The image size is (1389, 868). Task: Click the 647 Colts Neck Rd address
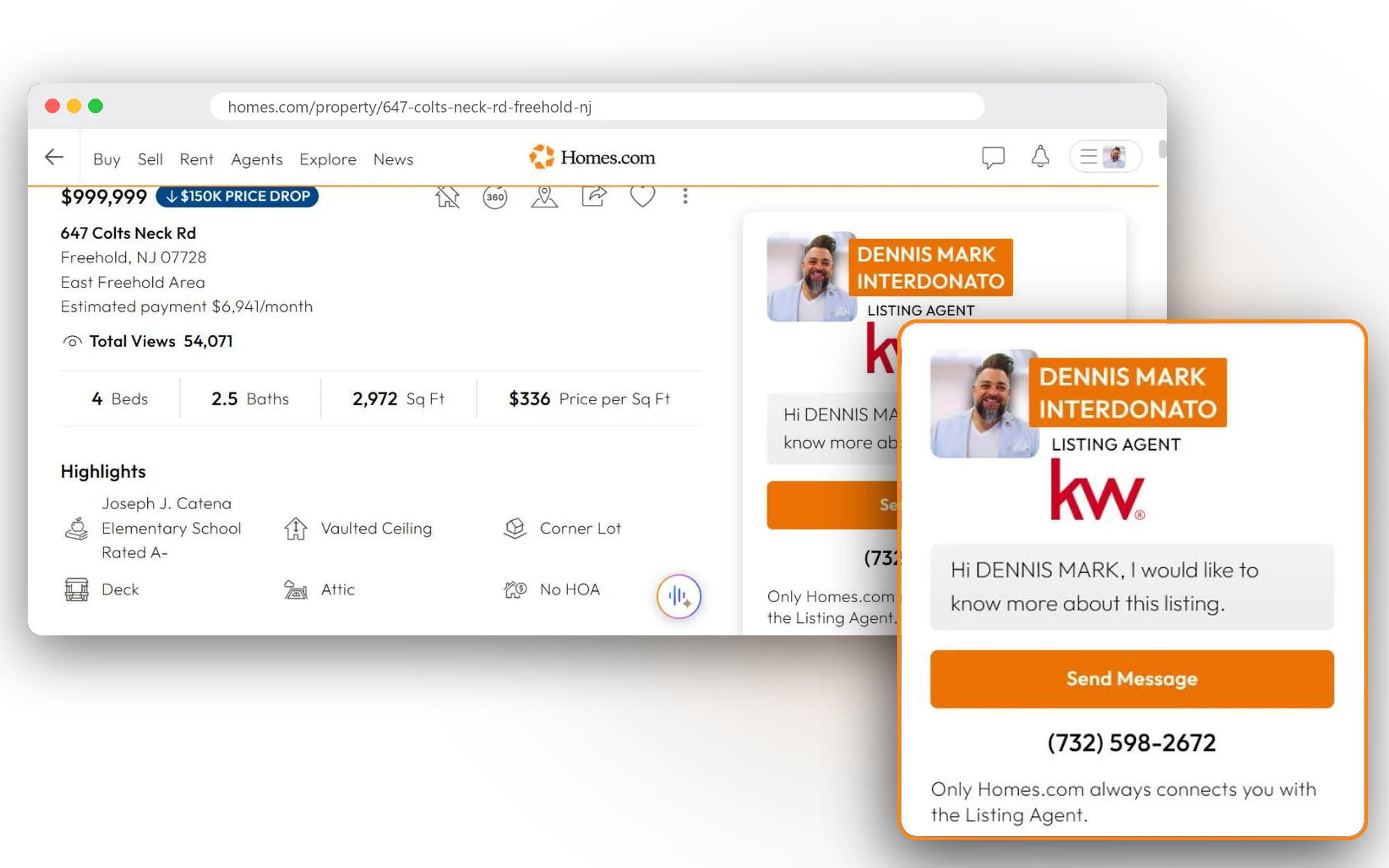click(x=128, y=233)
